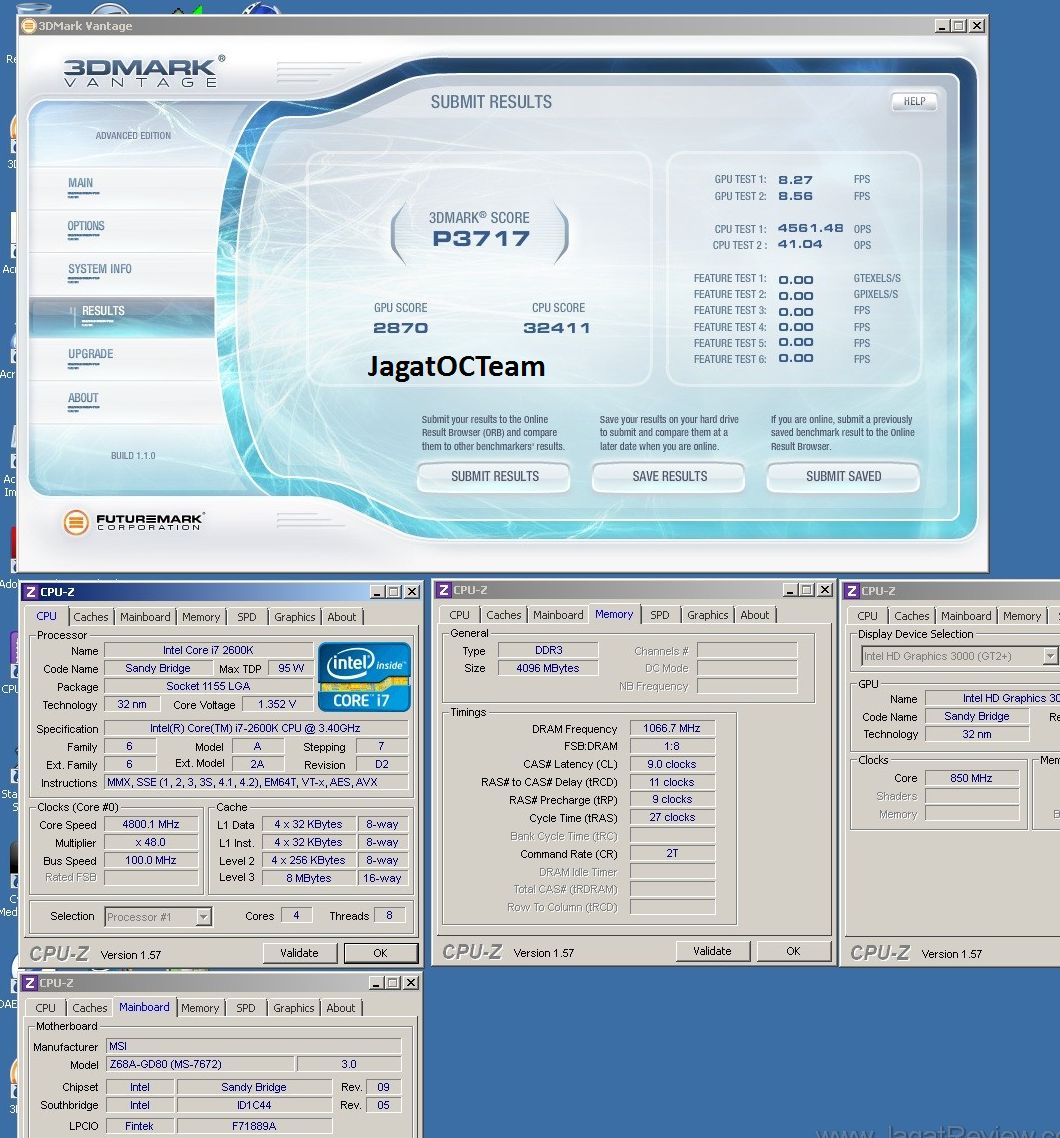This screenshot has width=1060, height=1138.
Task: Click the 3DMark Vantage logo in header
Action: coord(144,71)
